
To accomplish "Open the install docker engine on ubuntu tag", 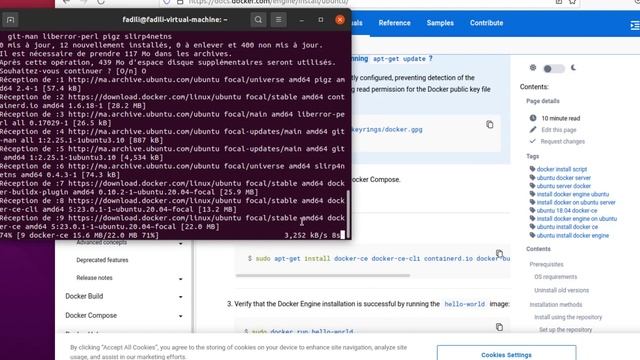I will pos(577,219).
